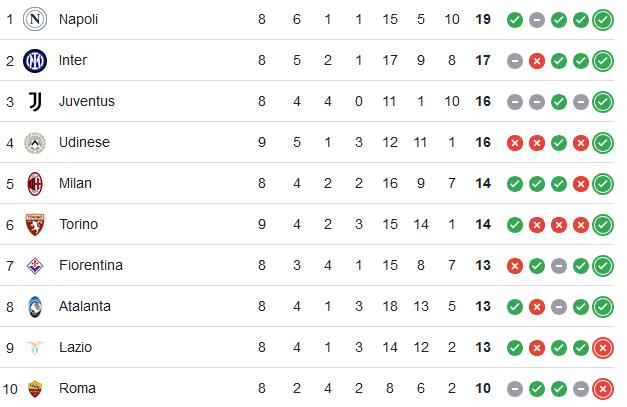Open the Juventus team name link
The image size is (627, 407).
point(87,101)
